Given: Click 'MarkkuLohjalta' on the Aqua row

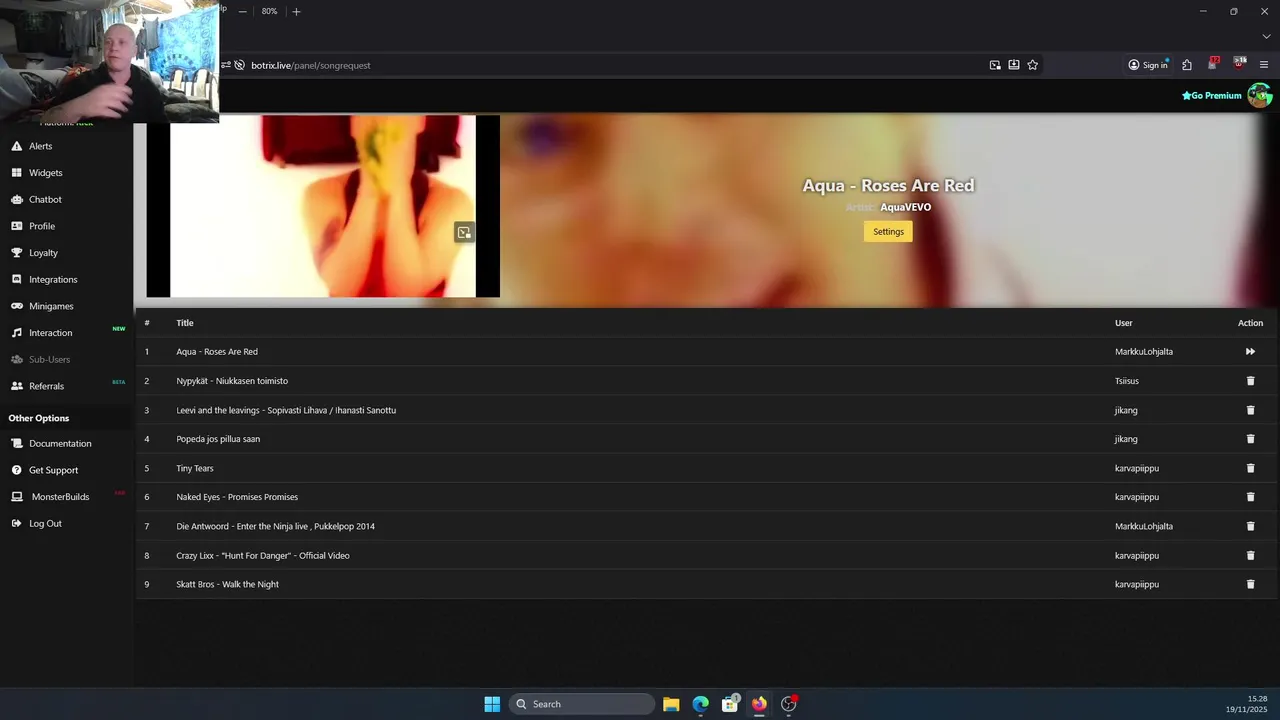Looking at the screenshot, I should tap(1144, 352).
